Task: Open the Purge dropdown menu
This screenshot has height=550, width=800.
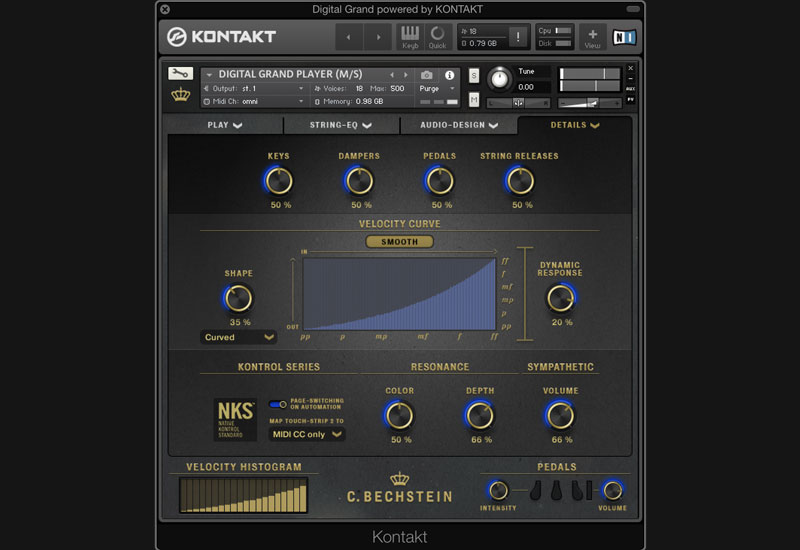Action: point(438,88)
